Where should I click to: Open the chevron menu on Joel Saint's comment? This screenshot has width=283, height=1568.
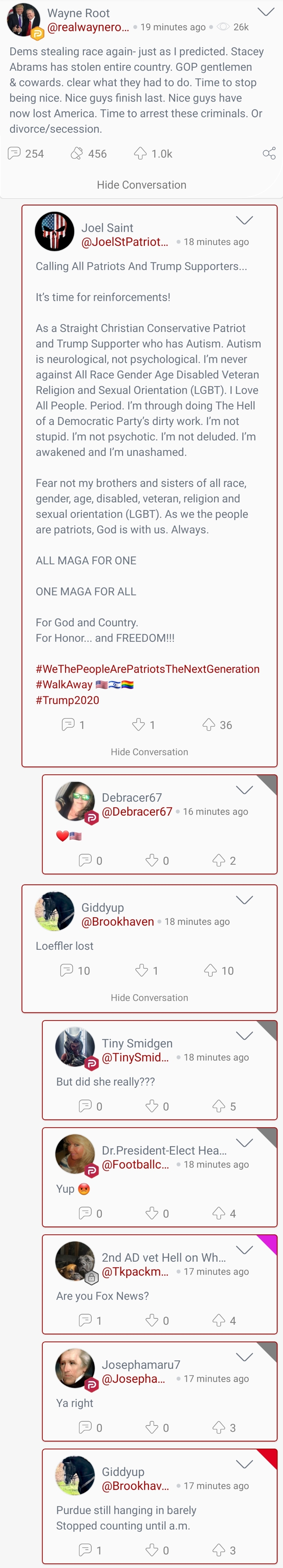pyautogui.click(x=244, y=220)
